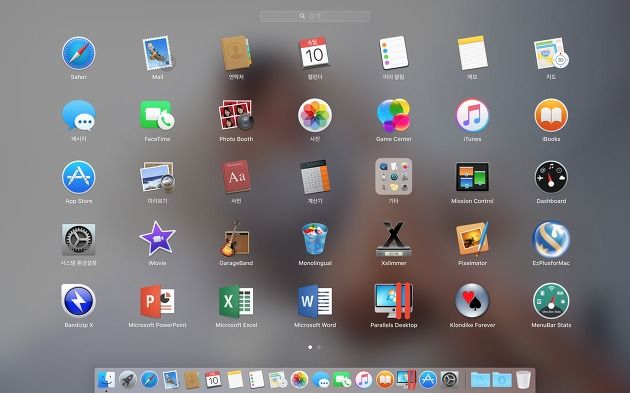Open iTunes from the Dock
Image resolution: width=630 pixels, height=393 pixels.
[x=364, y=379]
